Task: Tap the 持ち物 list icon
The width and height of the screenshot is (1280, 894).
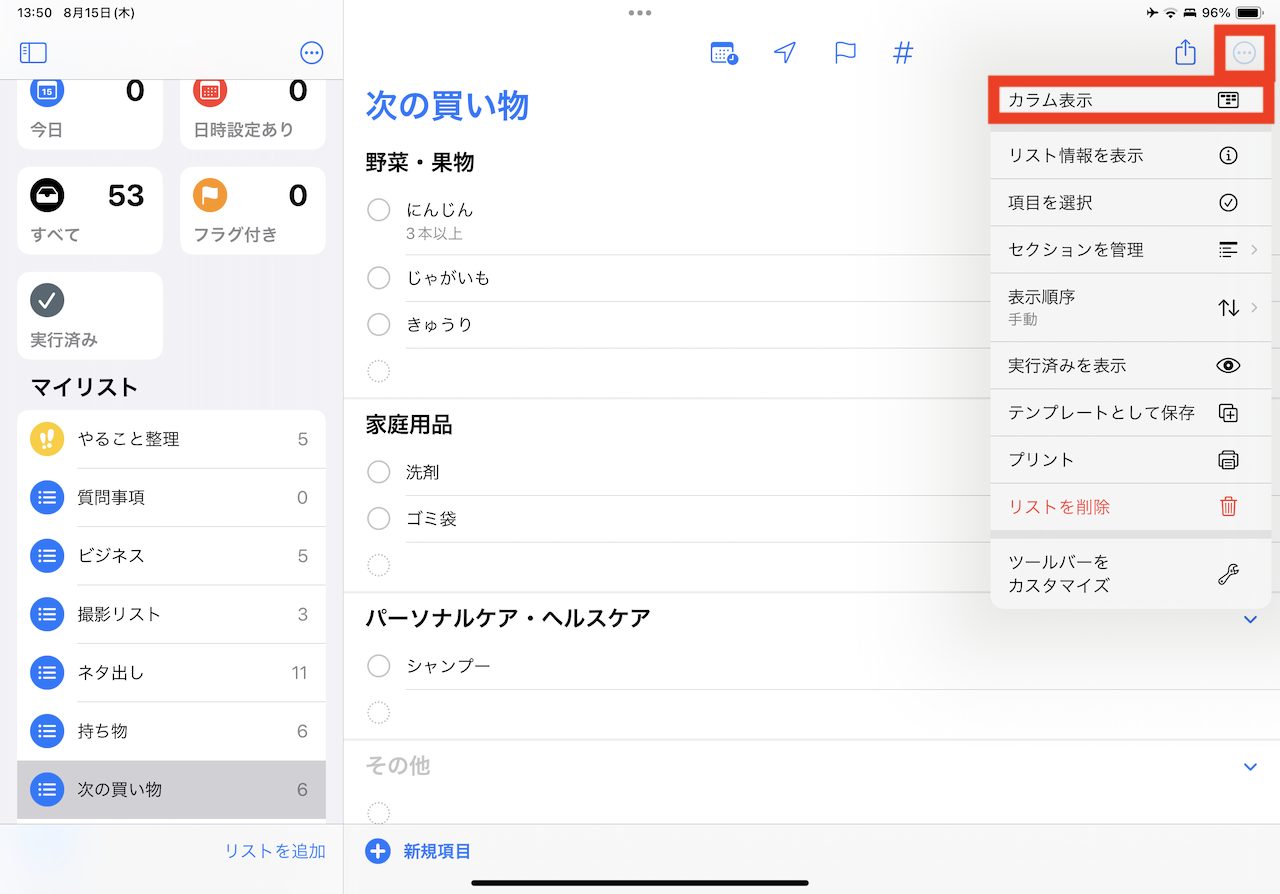Action: 47,731
